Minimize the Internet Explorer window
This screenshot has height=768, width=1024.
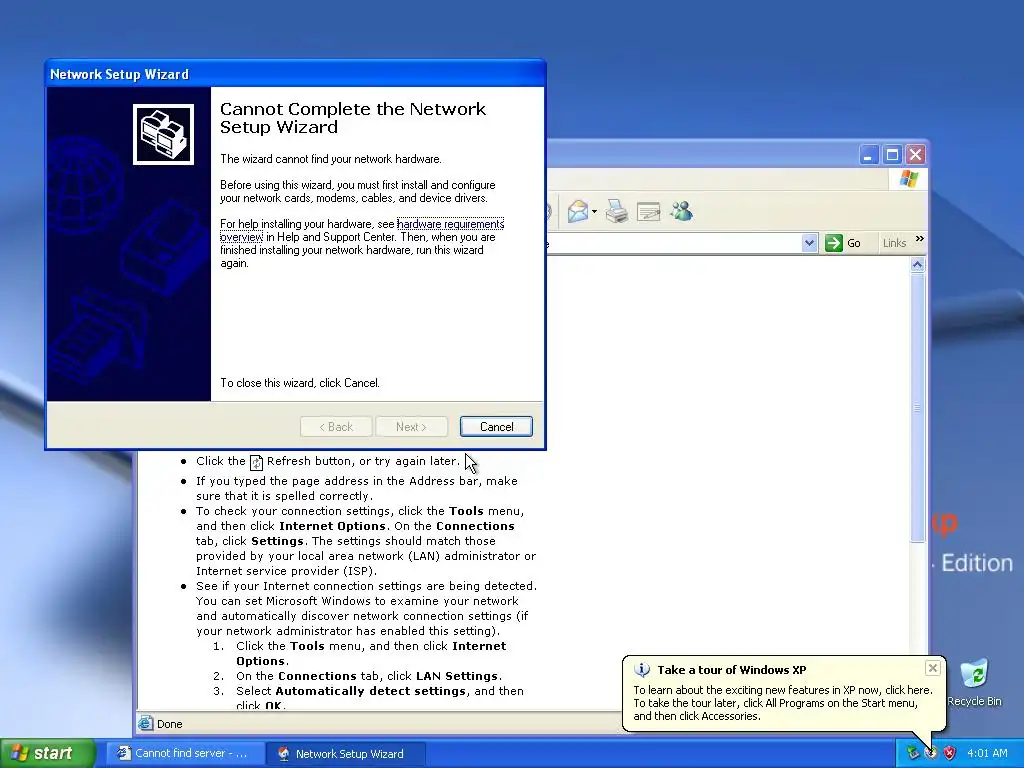pos(869,155)
